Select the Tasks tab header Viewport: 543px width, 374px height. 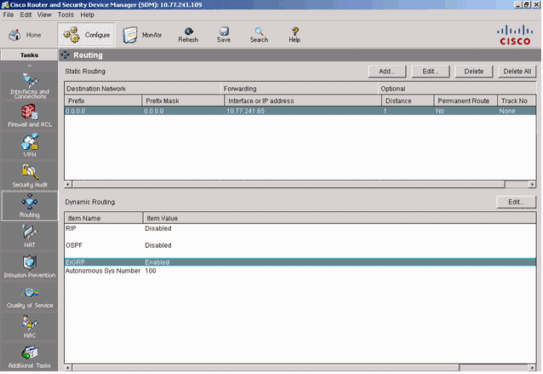pyautogui.click(x=29, y=55)
